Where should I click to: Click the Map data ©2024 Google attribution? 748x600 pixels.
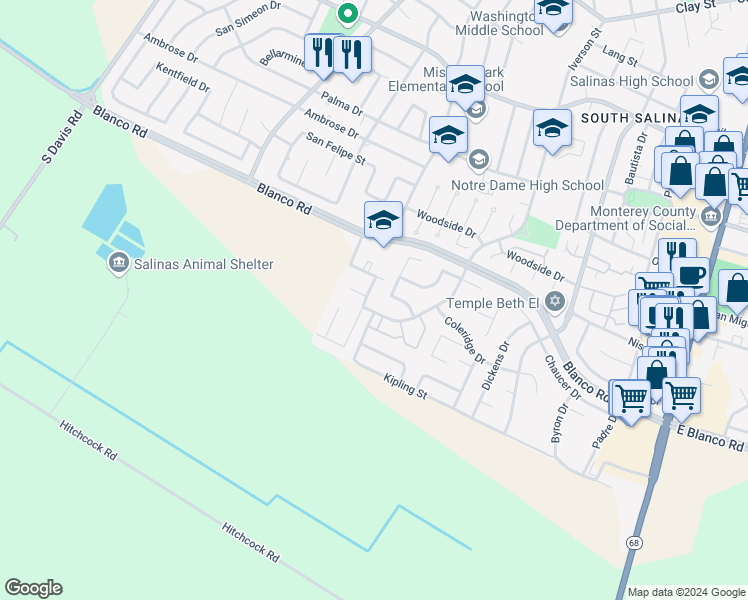click(x=686, y=592)
